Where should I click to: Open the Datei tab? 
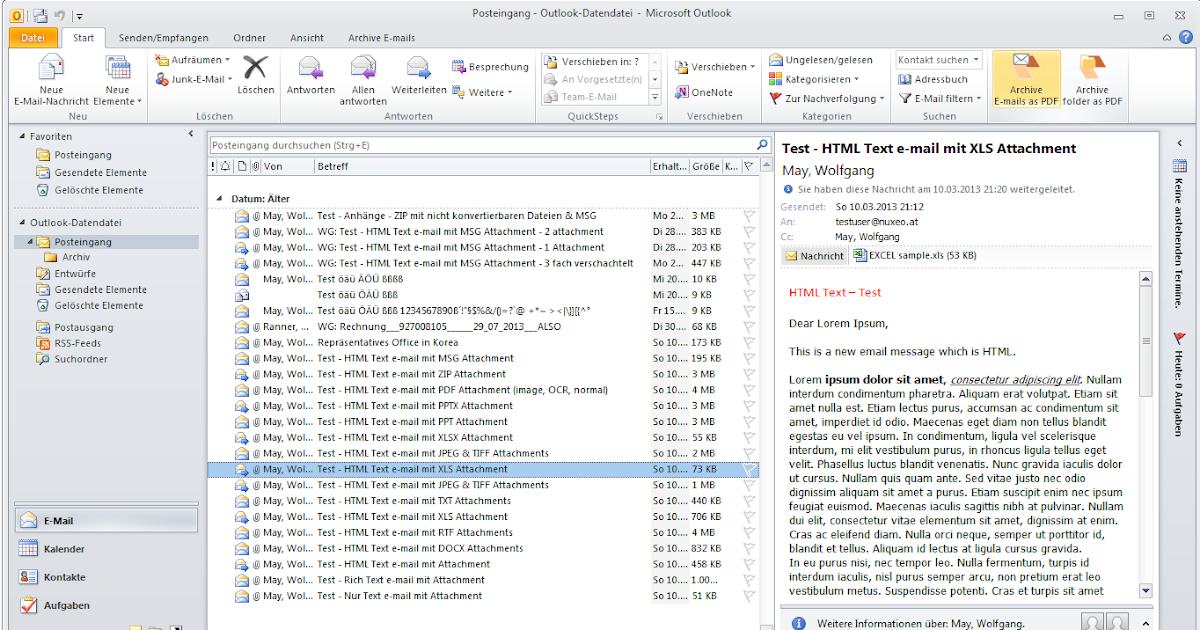[x=33, y=38]
